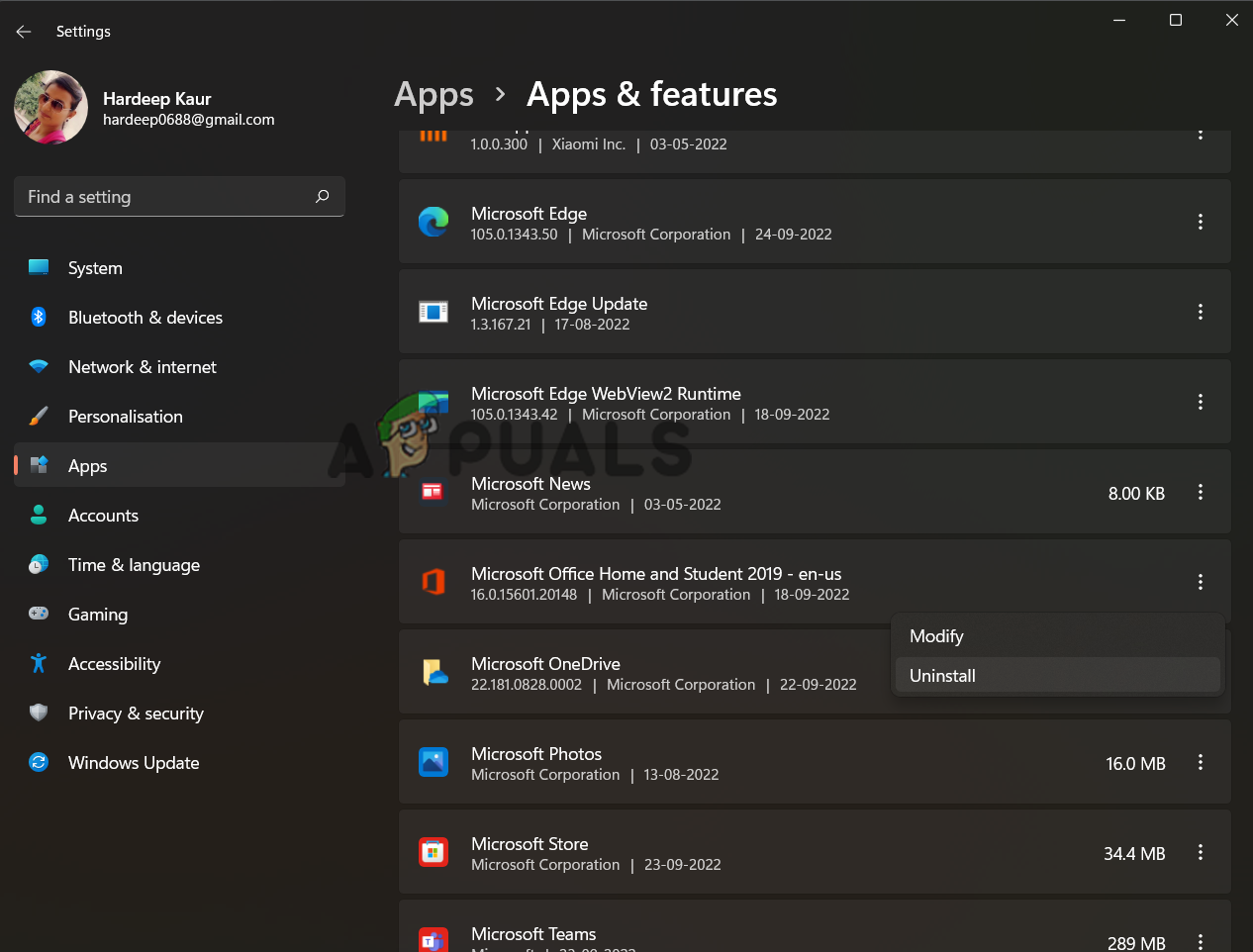Open more options for Microsoft Edge
Screen dimensions: 1253x952
[x=1200, y=222]
